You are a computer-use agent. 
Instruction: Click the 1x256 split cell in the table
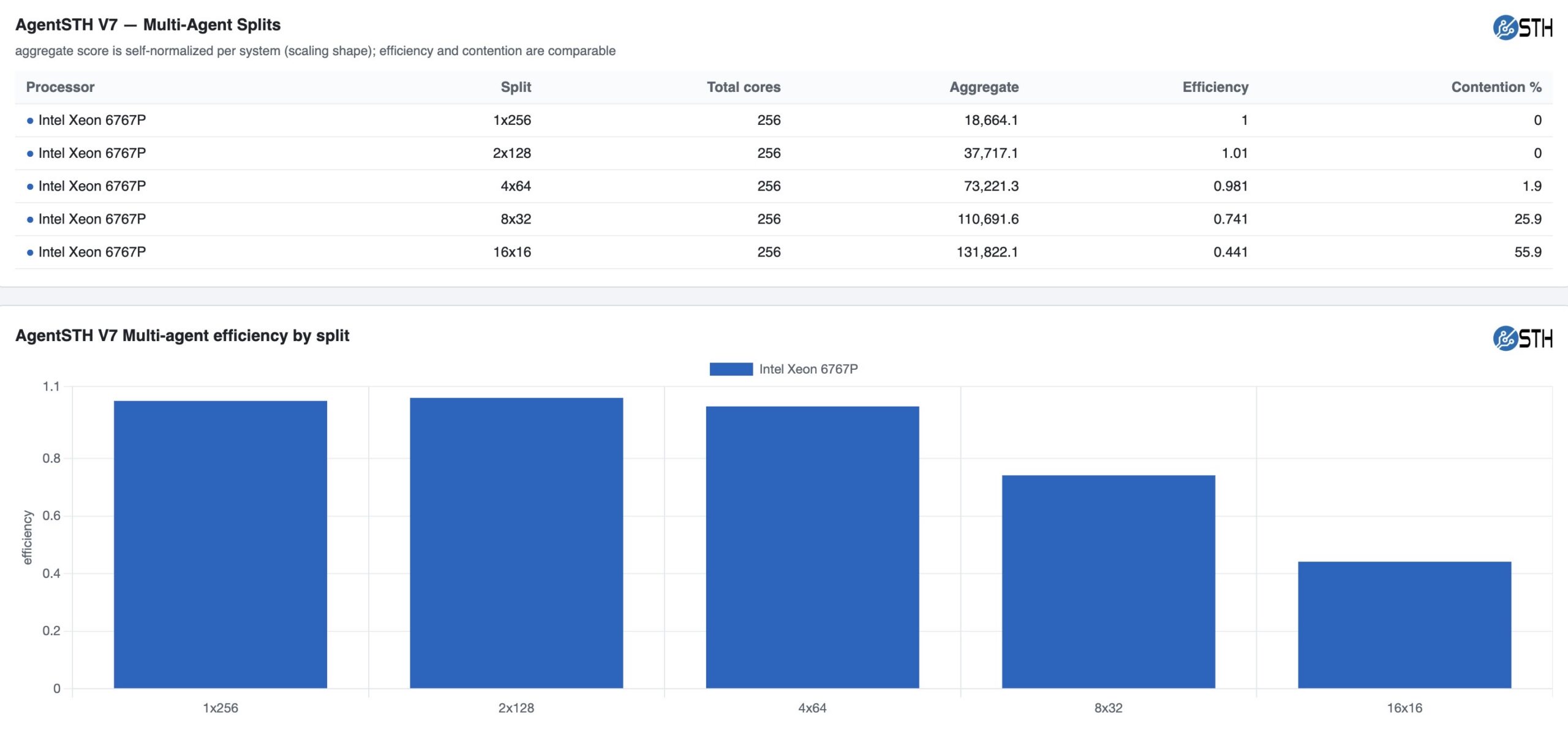pyautogui.click(x=512, y=120)
